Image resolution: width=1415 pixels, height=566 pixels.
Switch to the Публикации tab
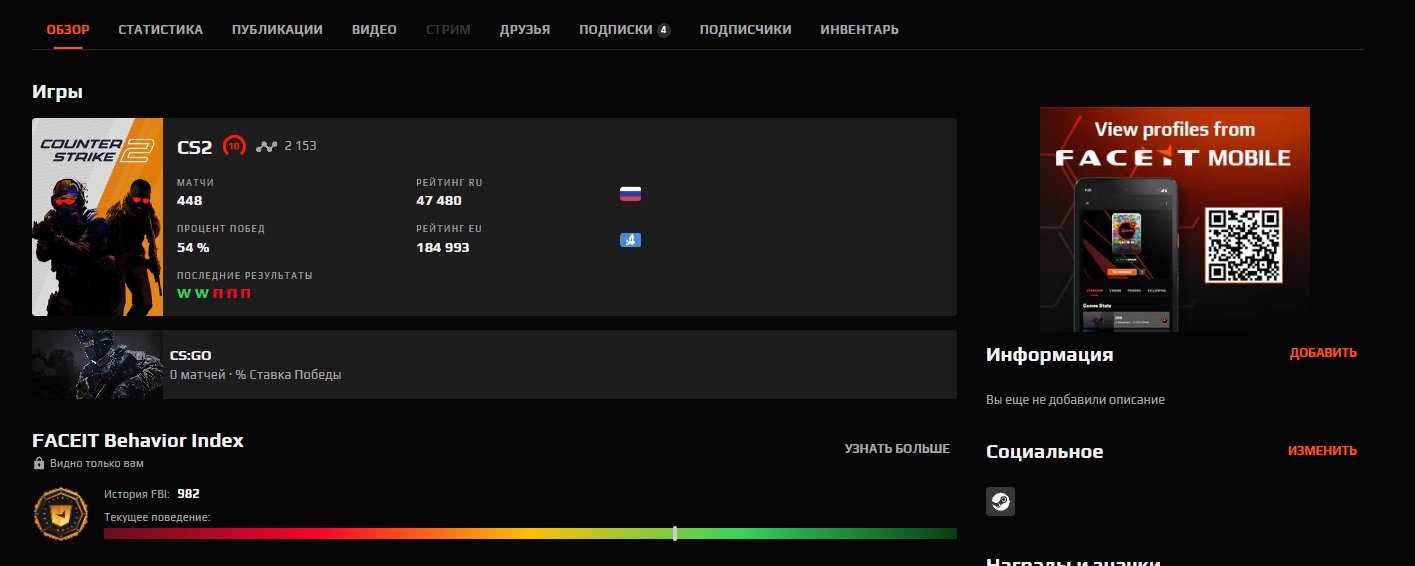coord(277,30)
